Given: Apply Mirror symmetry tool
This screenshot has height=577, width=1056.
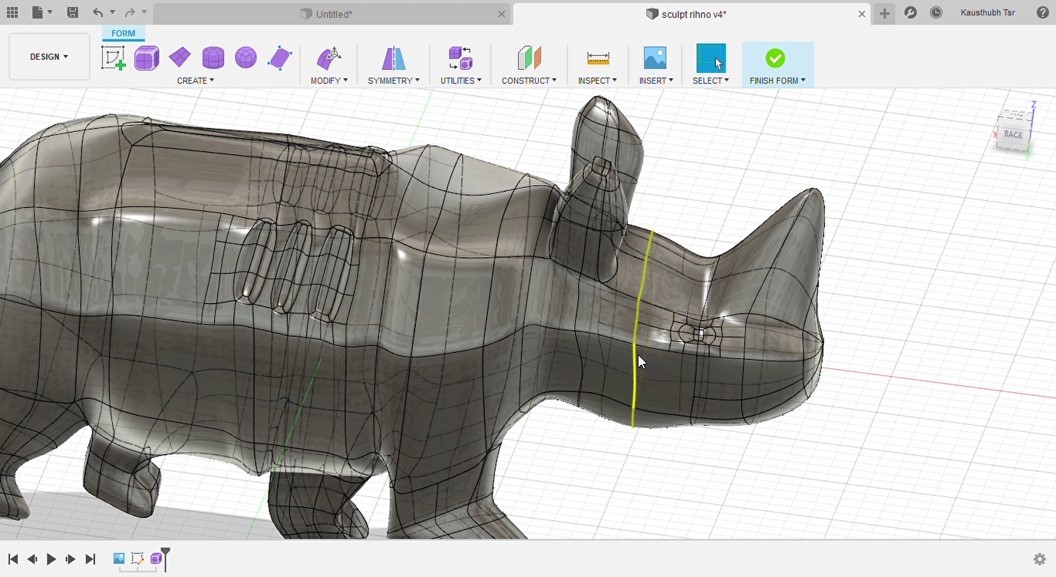Looking at the screenshot, I should [x=393, y=58].
